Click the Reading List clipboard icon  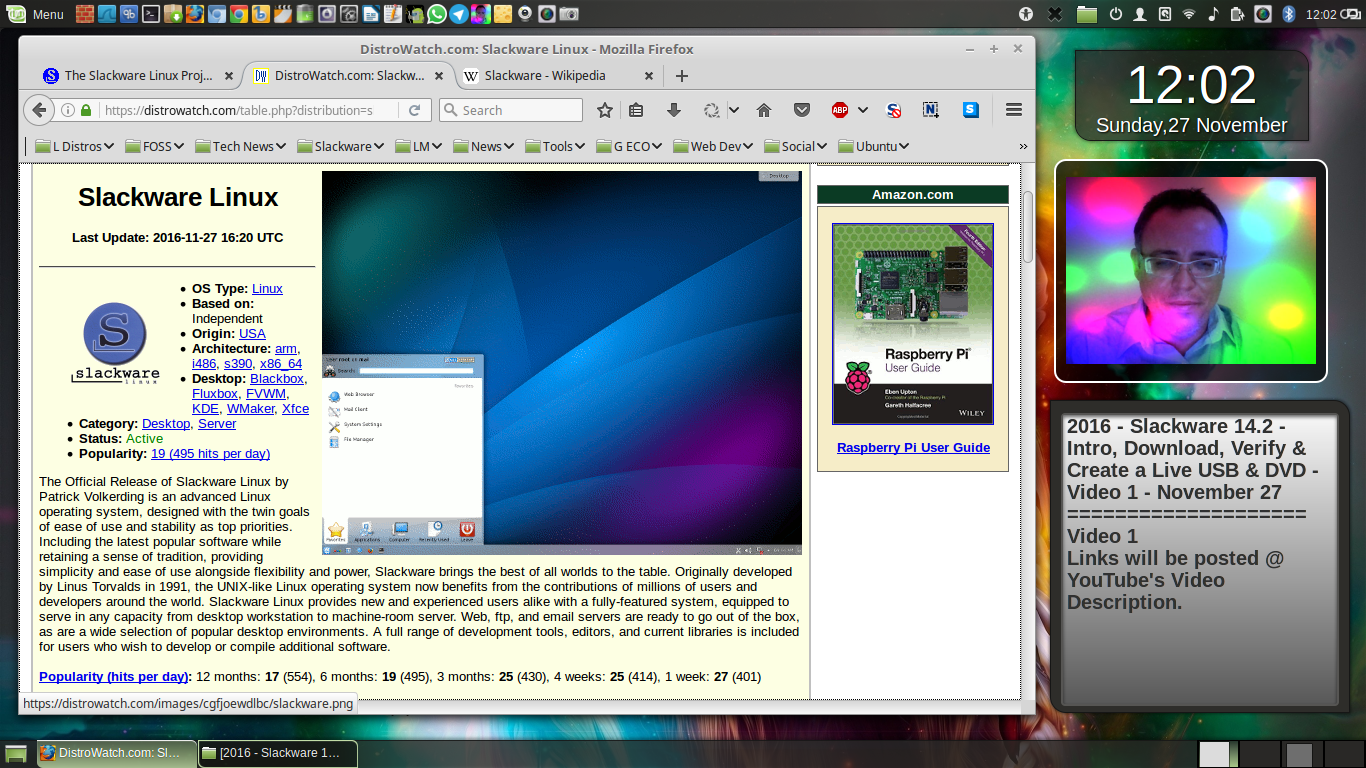coord(636,110)
